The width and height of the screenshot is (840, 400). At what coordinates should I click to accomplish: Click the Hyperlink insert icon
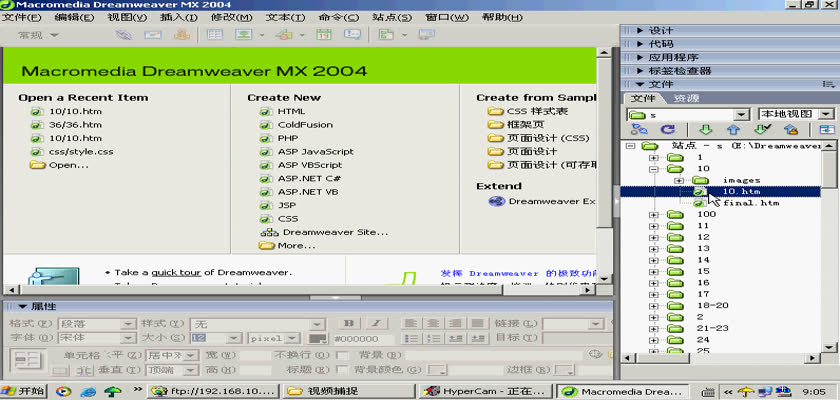point(124,35)
